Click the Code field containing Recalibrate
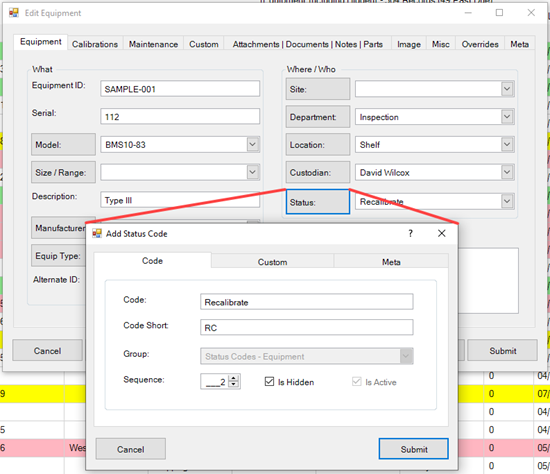Image resolution: width=550 pixels, height=474 pixels. tap(307, 302)
